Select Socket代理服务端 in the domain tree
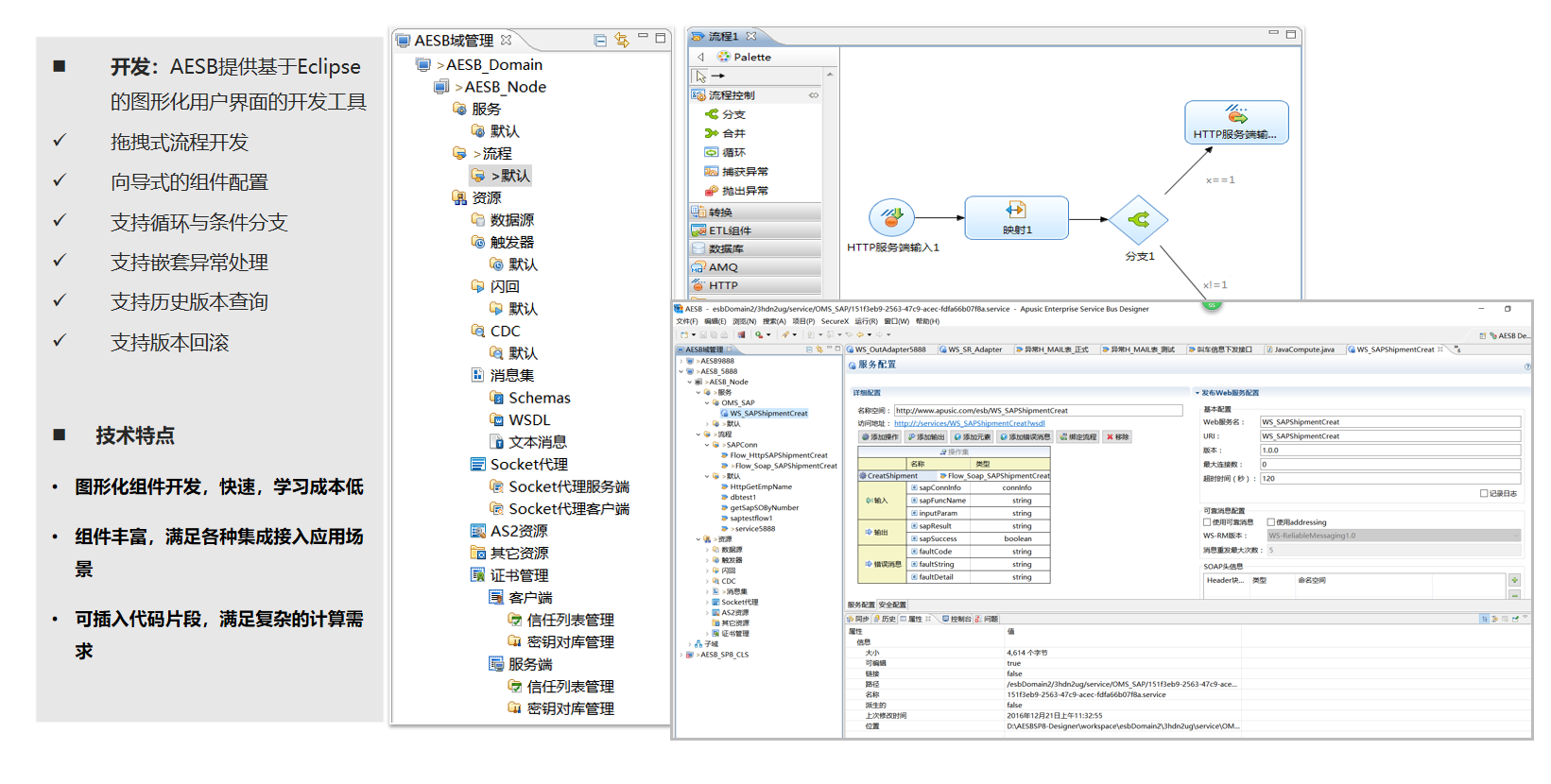Viewport: 1551px width, 784px height. [x=568, y=486]
